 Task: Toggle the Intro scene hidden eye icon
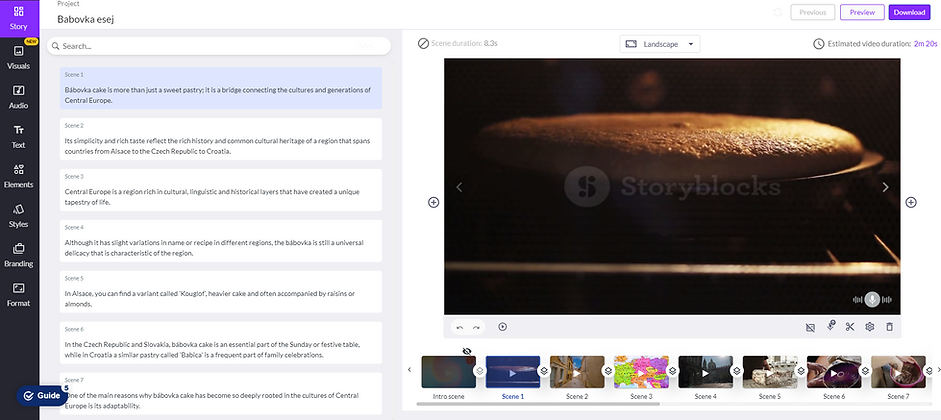pyautogui.click(x=467, y=351)
